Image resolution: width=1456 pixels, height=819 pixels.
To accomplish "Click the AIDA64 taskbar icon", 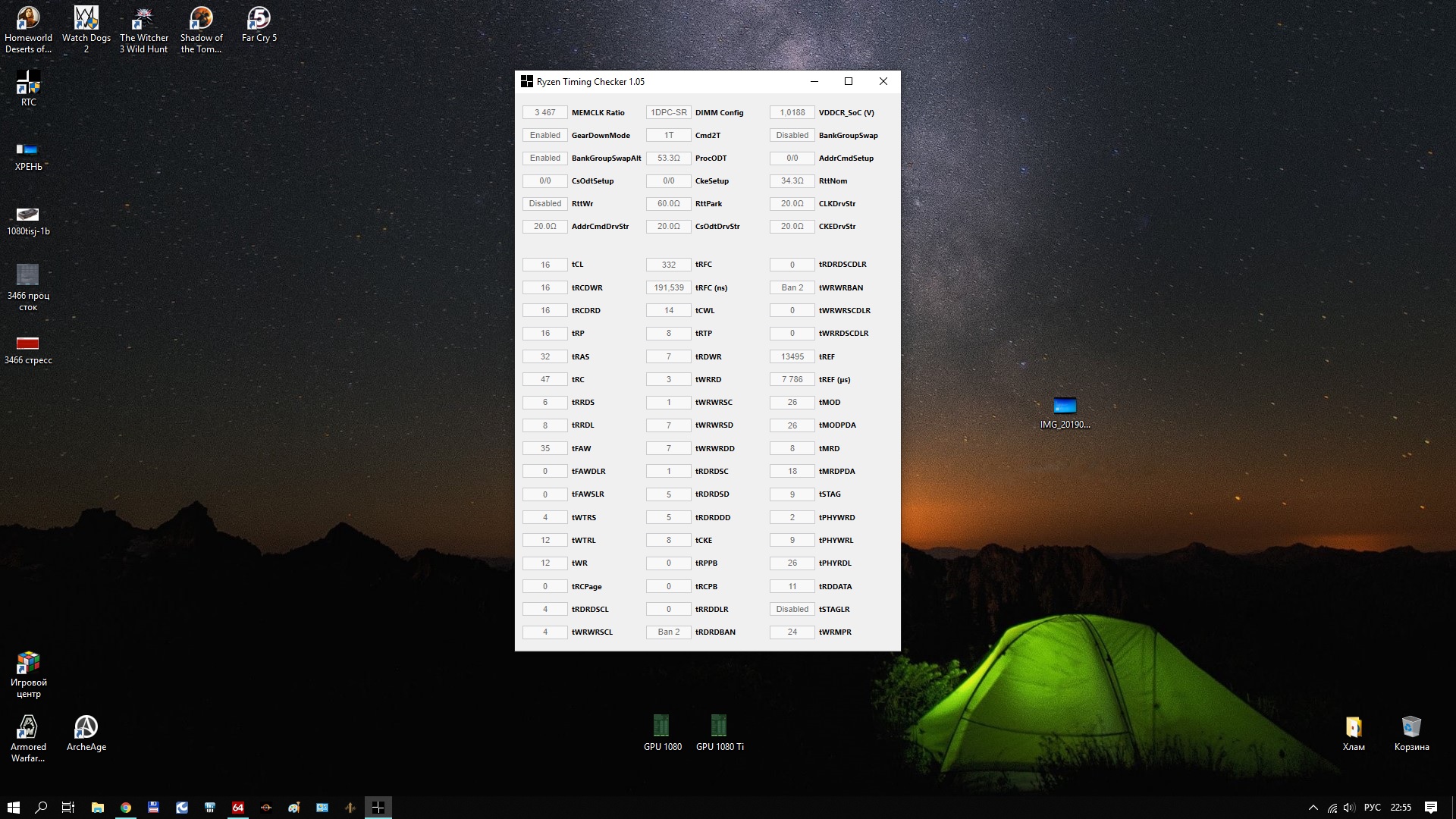I will tap(238, 808).
